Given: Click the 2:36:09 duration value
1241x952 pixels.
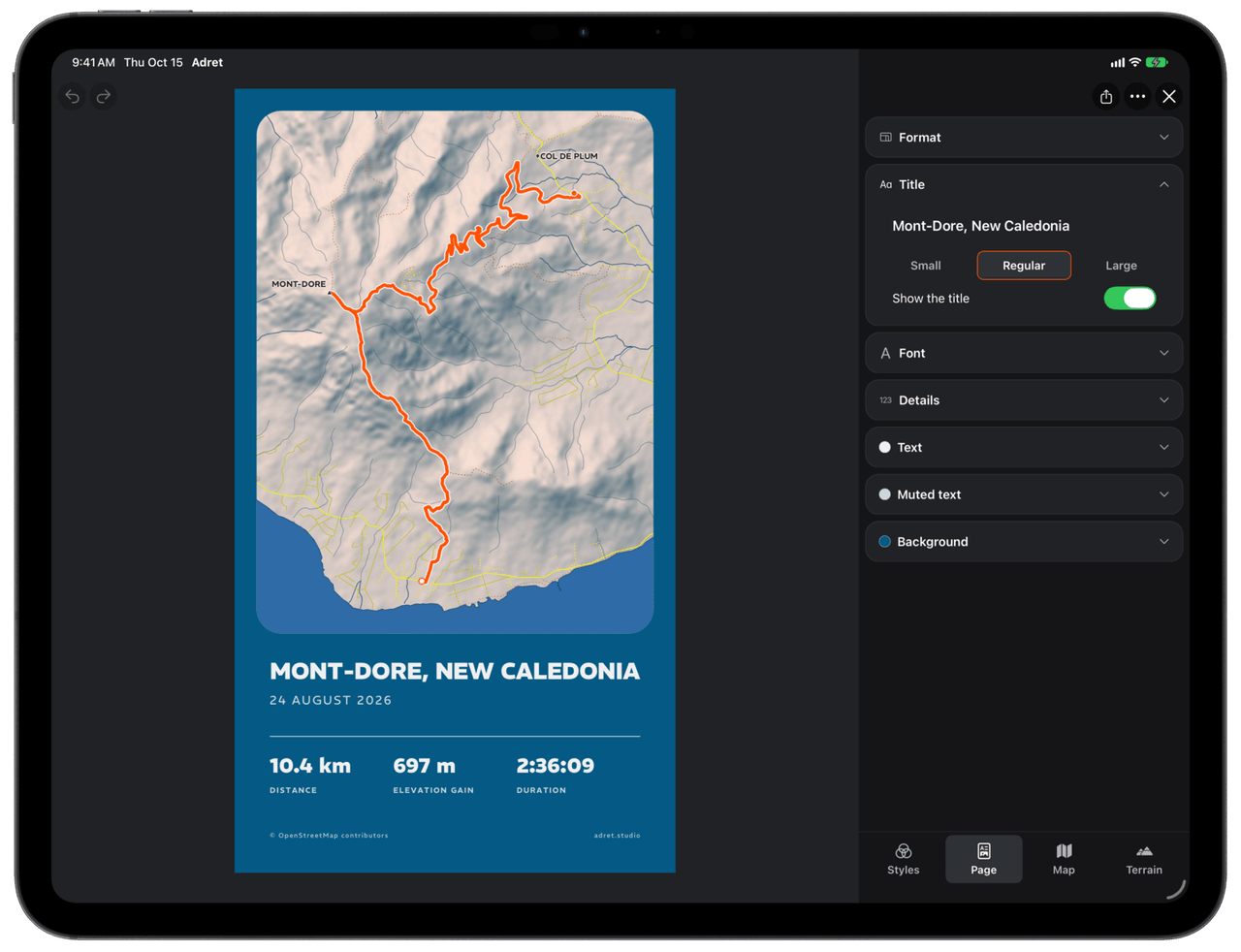Looking at the screenshot, I should coord(556,766).
